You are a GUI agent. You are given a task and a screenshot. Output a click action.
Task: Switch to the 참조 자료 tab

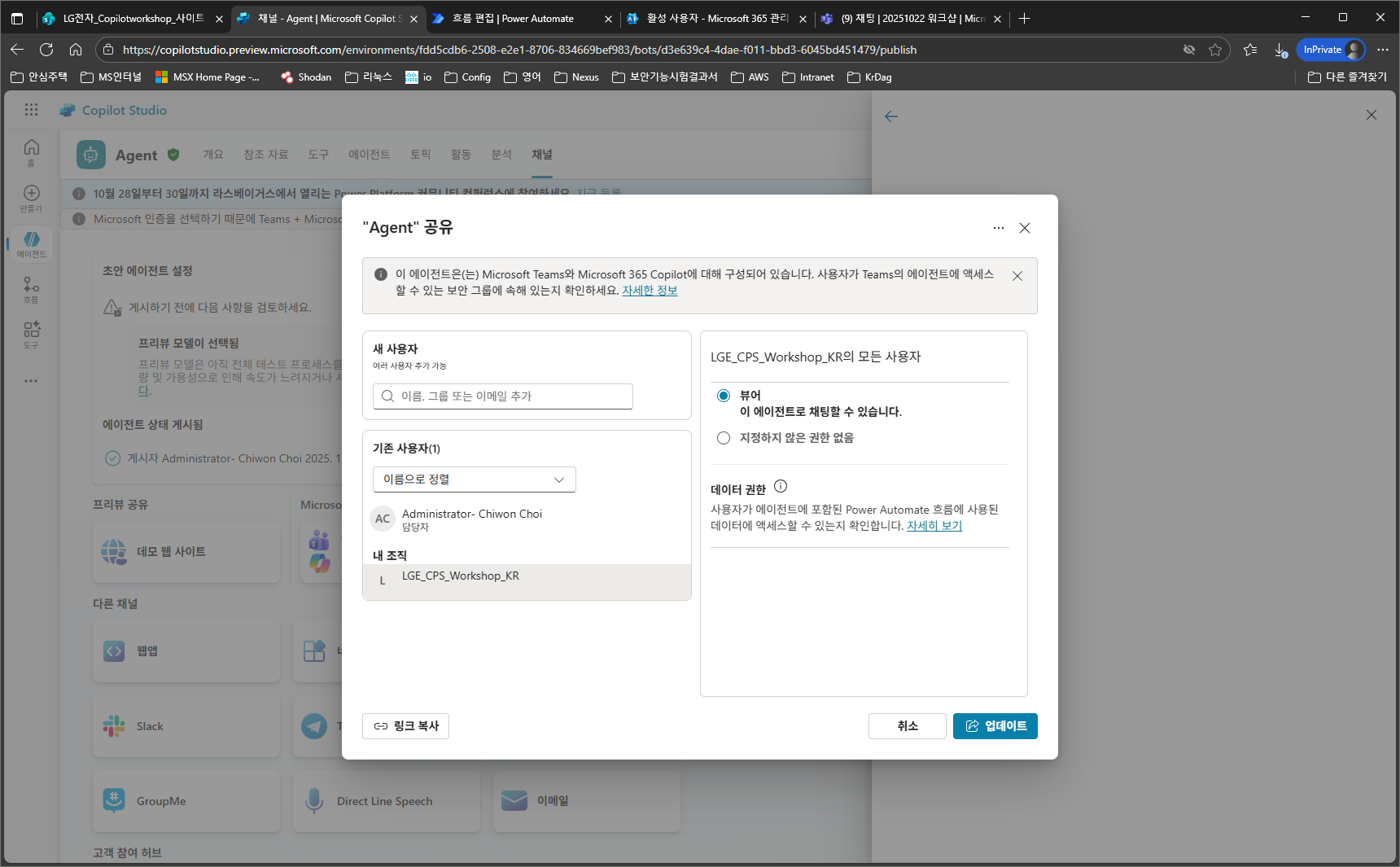click(265, 155)
